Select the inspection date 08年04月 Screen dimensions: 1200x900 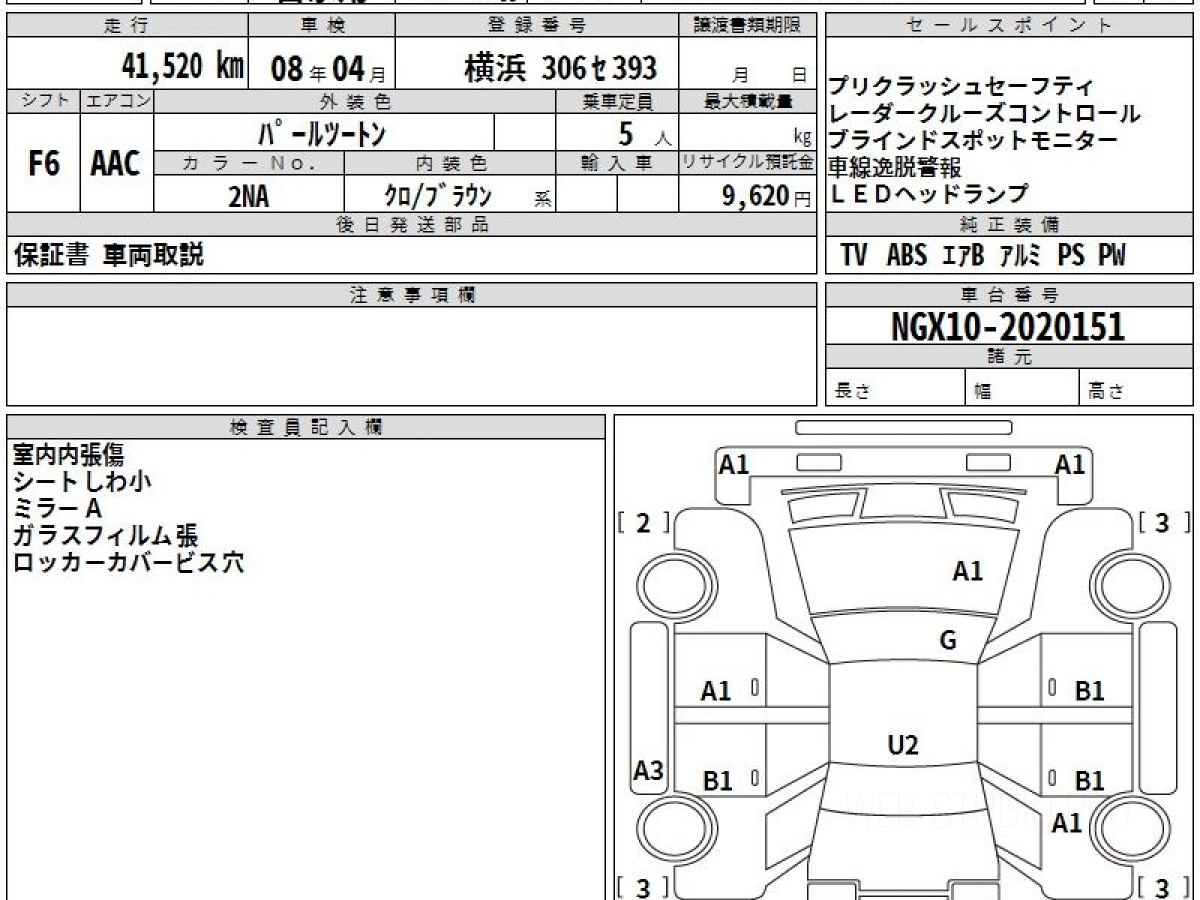328,69
